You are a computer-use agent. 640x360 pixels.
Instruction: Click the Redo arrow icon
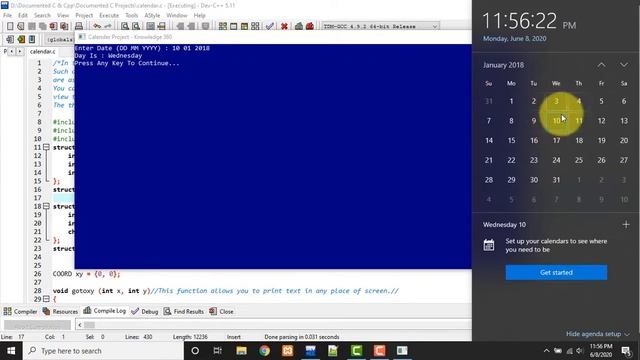107,26
